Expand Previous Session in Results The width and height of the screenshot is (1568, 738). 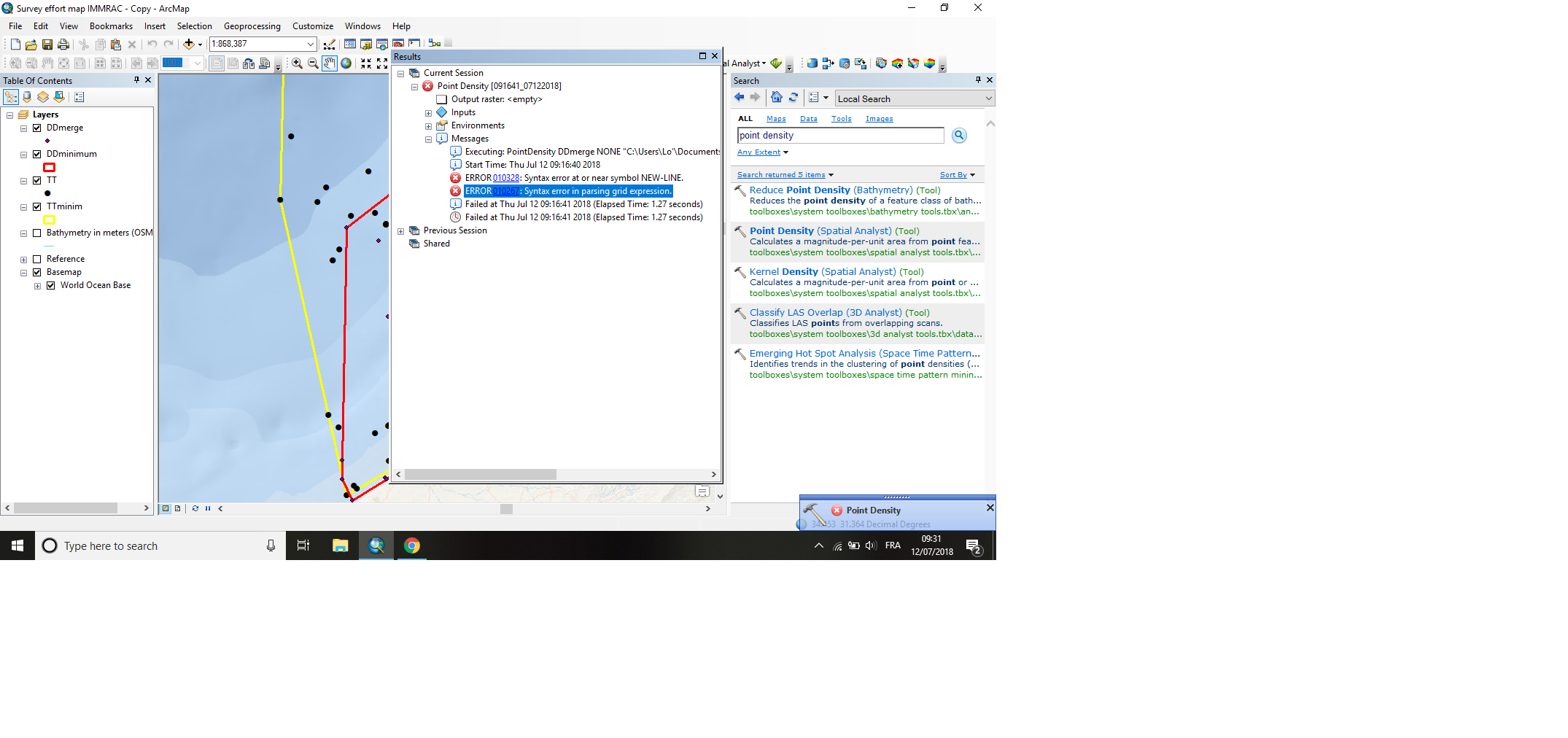click(x=401, y=231)
